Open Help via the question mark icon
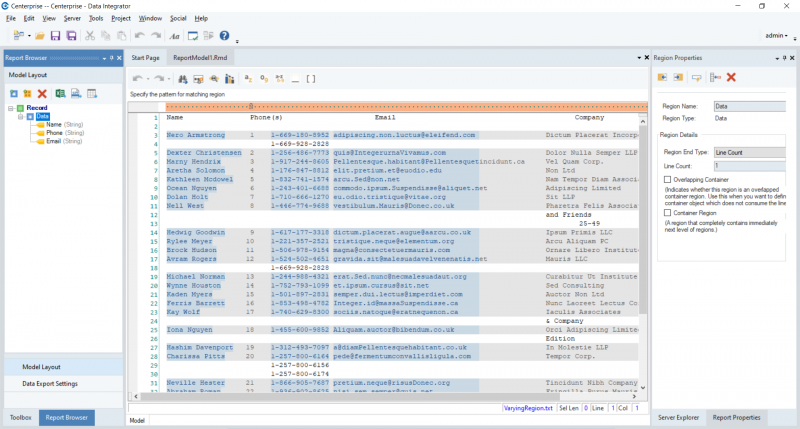This screenshot has height=429, width=800. click(x=224, y=36)
